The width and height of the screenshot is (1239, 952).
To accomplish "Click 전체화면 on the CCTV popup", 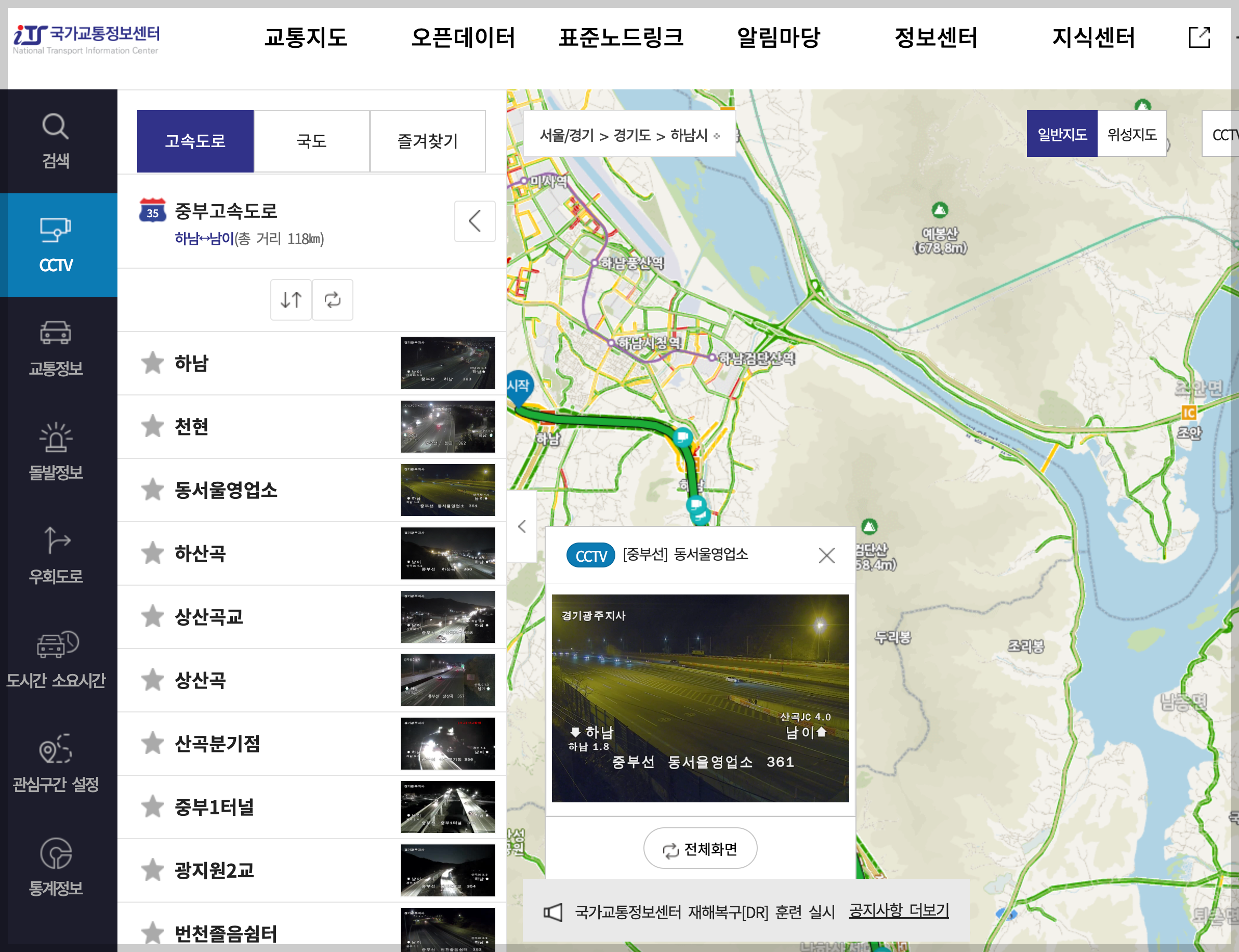I will pyautogui.click(x=700, y=848).
